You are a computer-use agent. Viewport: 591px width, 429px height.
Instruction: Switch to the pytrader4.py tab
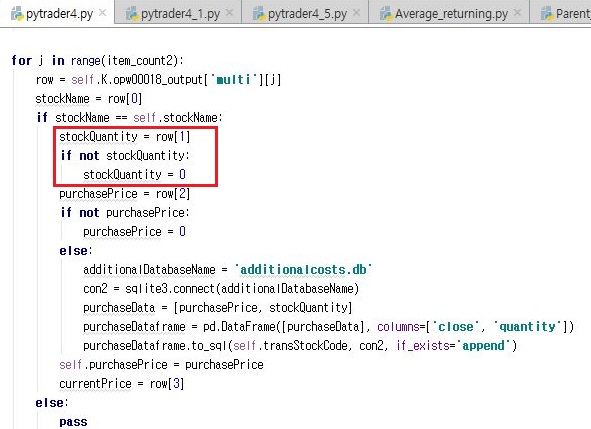[x=57, y=14]
